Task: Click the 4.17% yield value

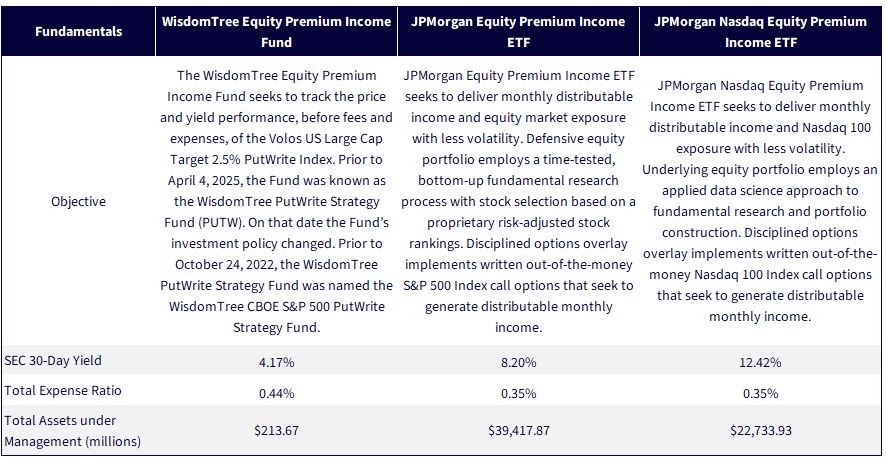Action: point(276,363)
